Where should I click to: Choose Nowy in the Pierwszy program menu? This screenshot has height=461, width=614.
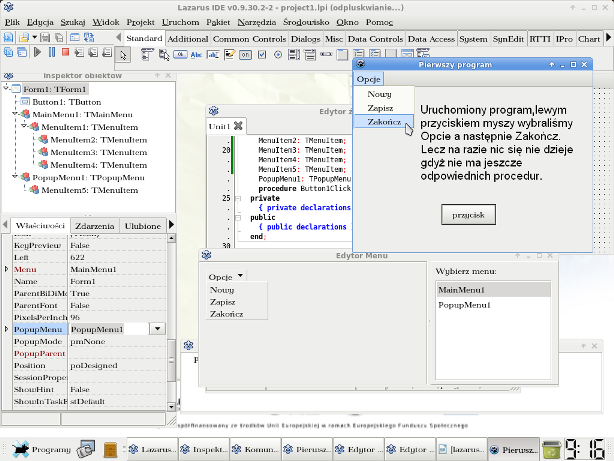click(x=384, y=94)
